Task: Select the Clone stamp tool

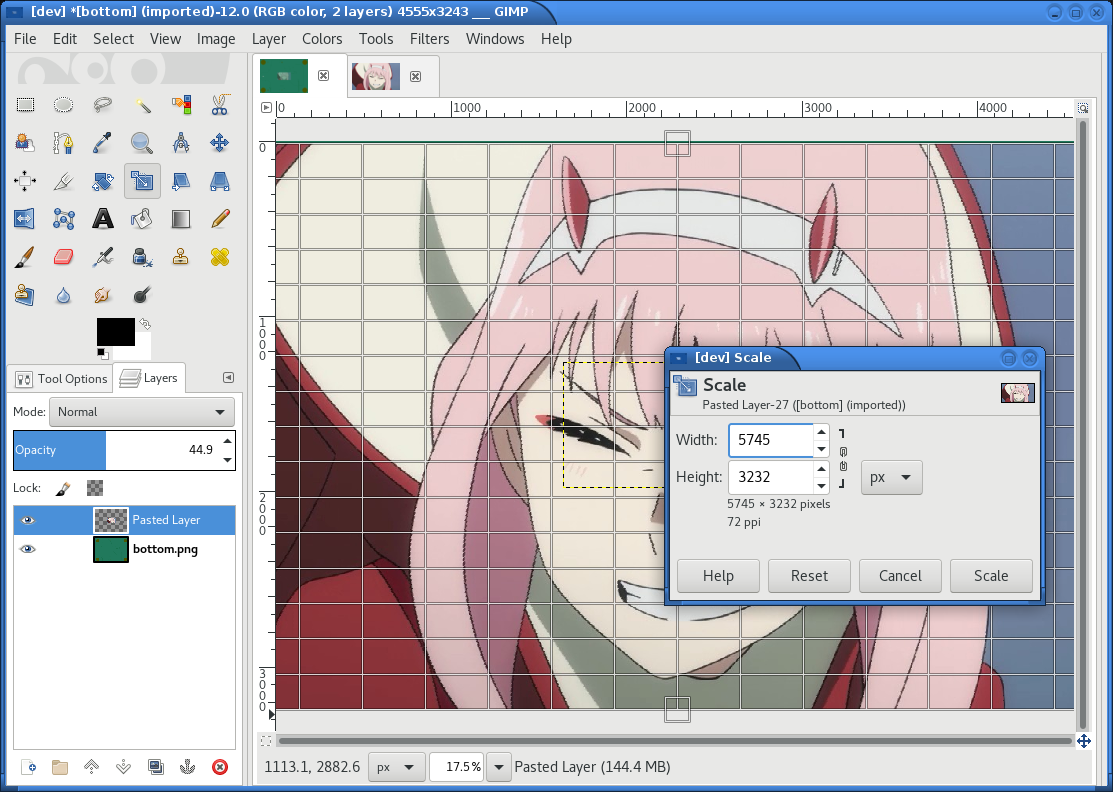Action: (181, 256)
